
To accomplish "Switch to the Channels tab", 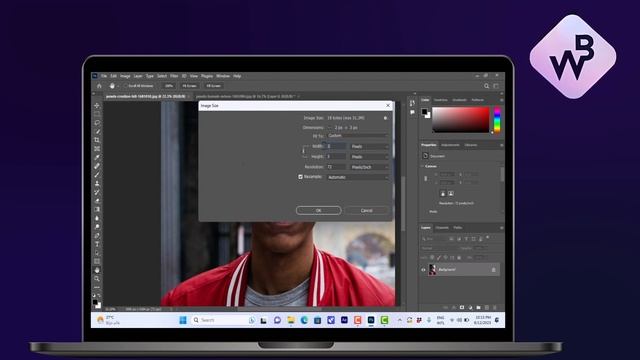I will coord(442,228).
